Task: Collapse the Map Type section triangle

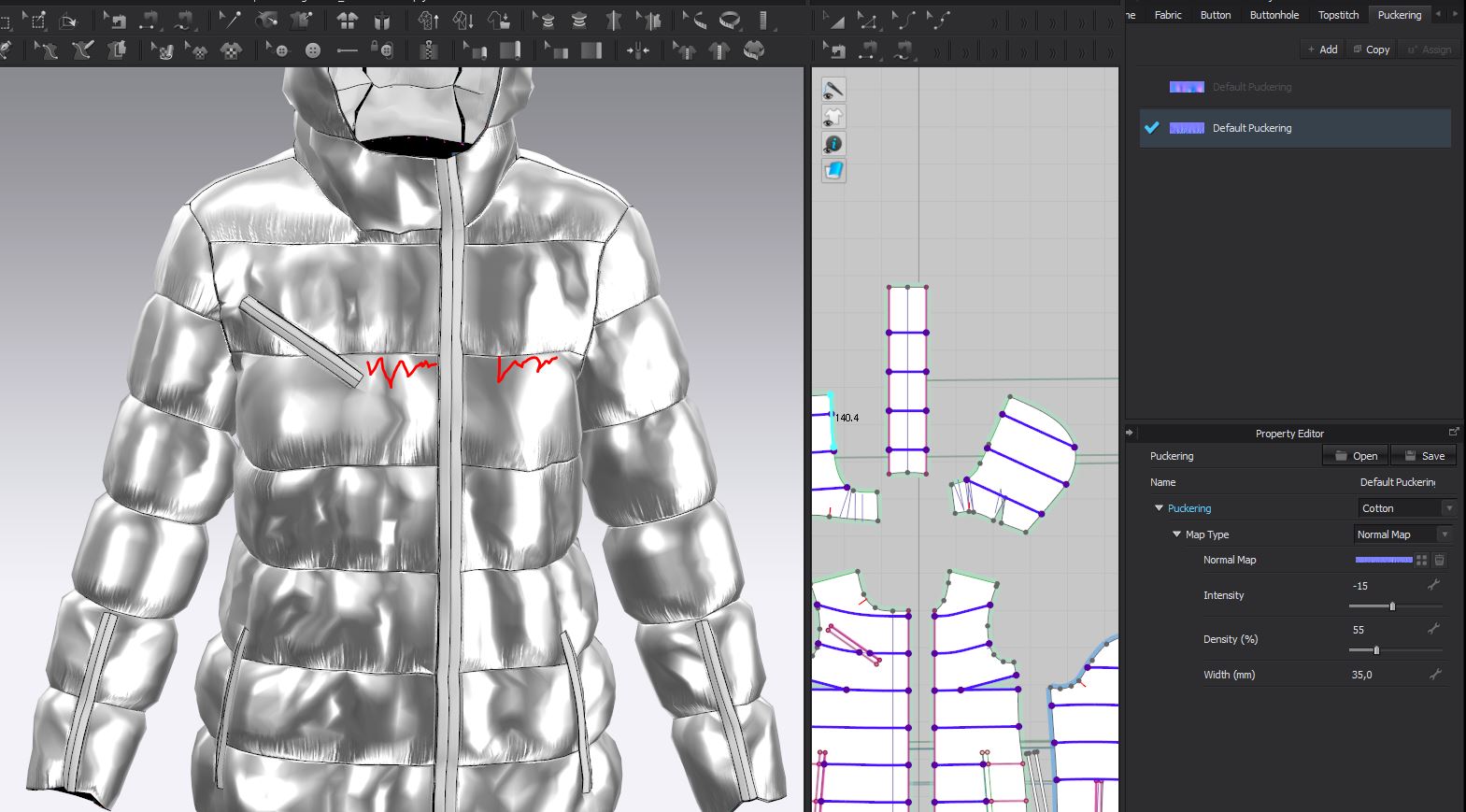Action: pyautogui.click(x=1176, y=534)
